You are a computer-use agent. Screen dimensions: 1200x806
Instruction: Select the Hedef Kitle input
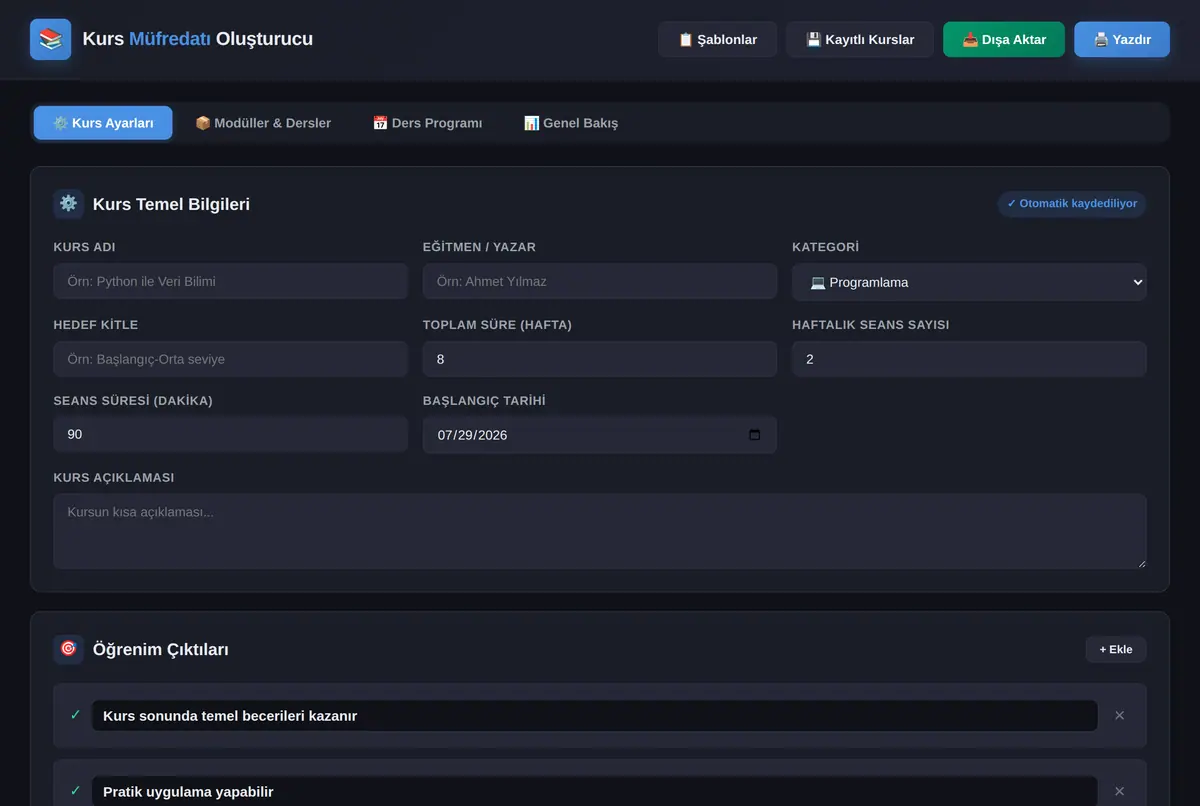[231, 359]
